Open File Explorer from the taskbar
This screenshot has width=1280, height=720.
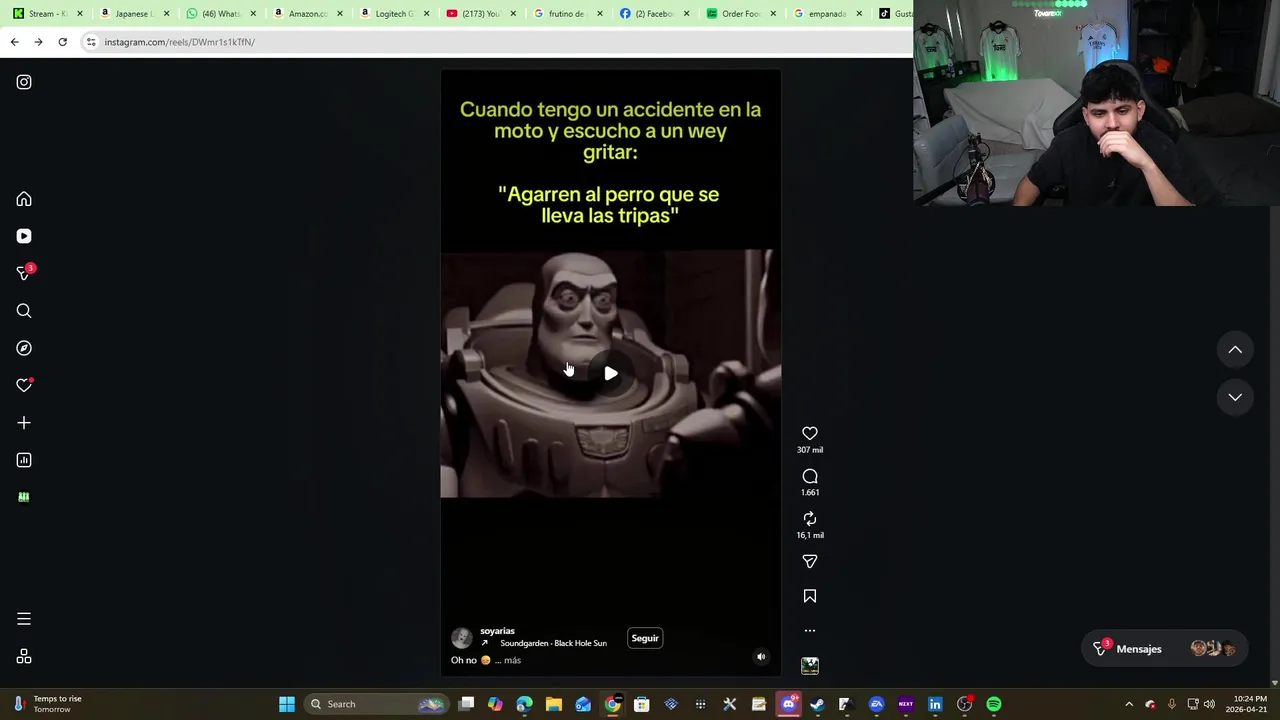click(554, 704)
